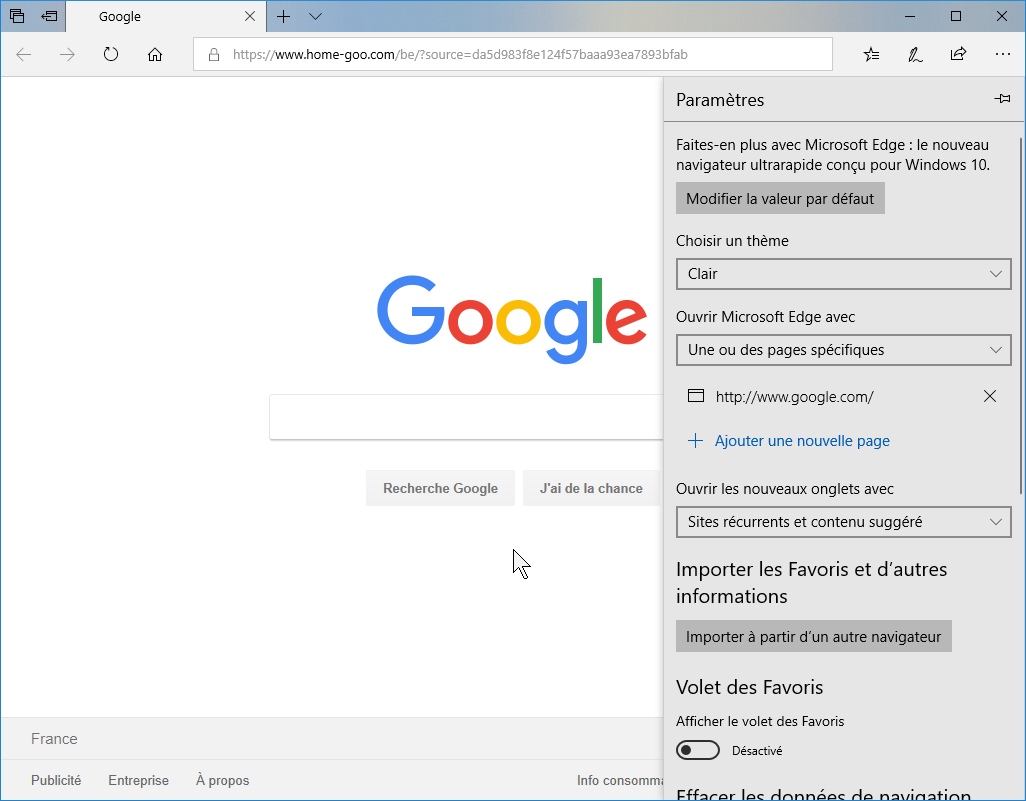Open the À propos footer link
The height and width of the screenshot is (801, 1026).
pos(222,780)
